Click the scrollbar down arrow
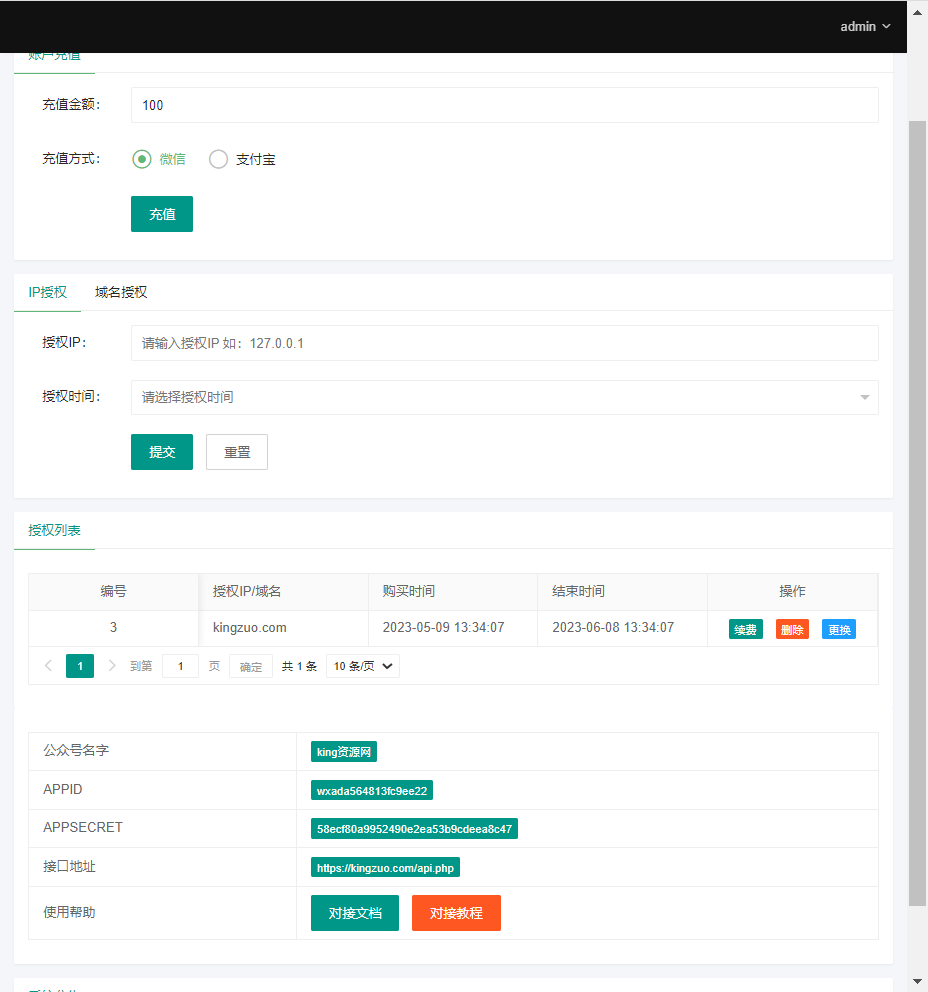The image size is (928, 992). click(918, 982)
